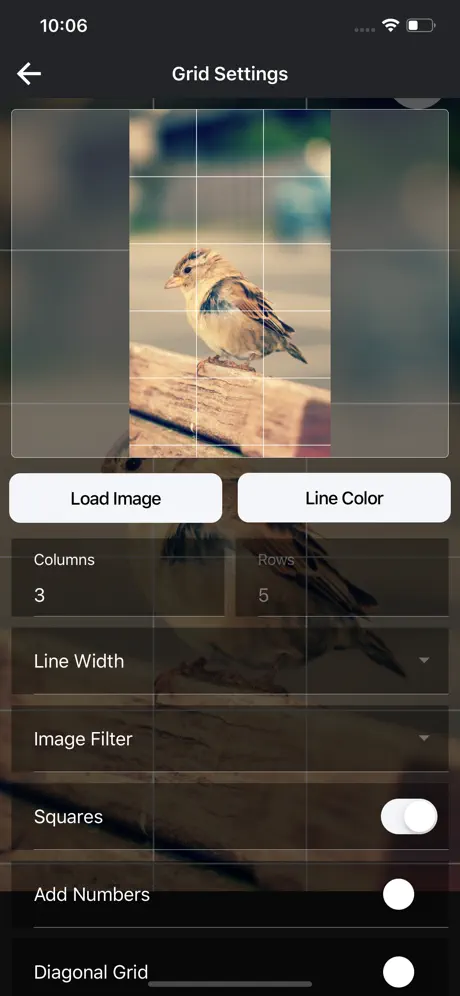
Task: Tap the Grid Settings title
Action: [x=230, y=74]
